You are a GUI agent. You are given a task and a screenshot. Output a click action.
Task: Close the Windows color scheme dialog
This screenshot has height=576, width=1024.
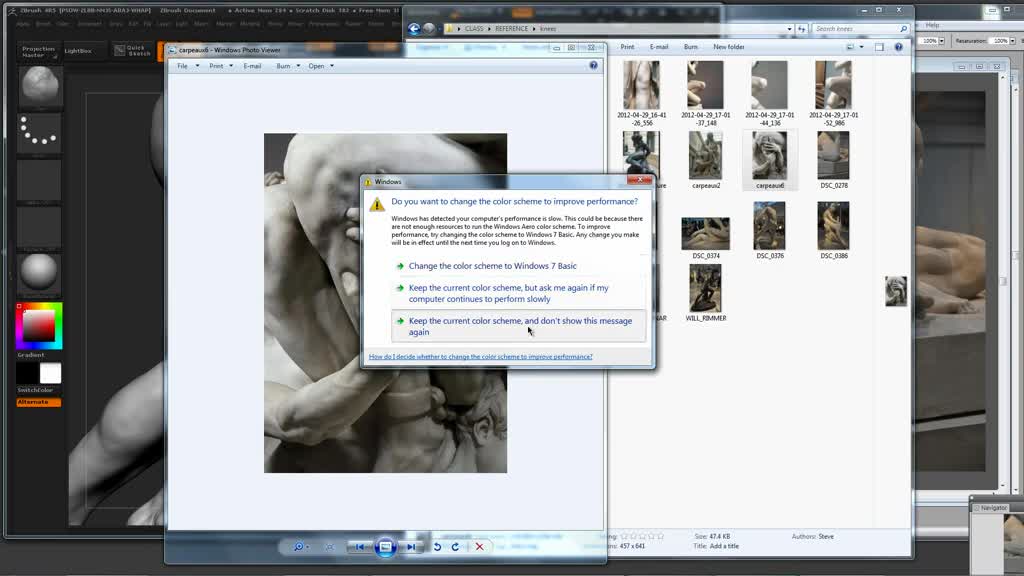point(639,180)
